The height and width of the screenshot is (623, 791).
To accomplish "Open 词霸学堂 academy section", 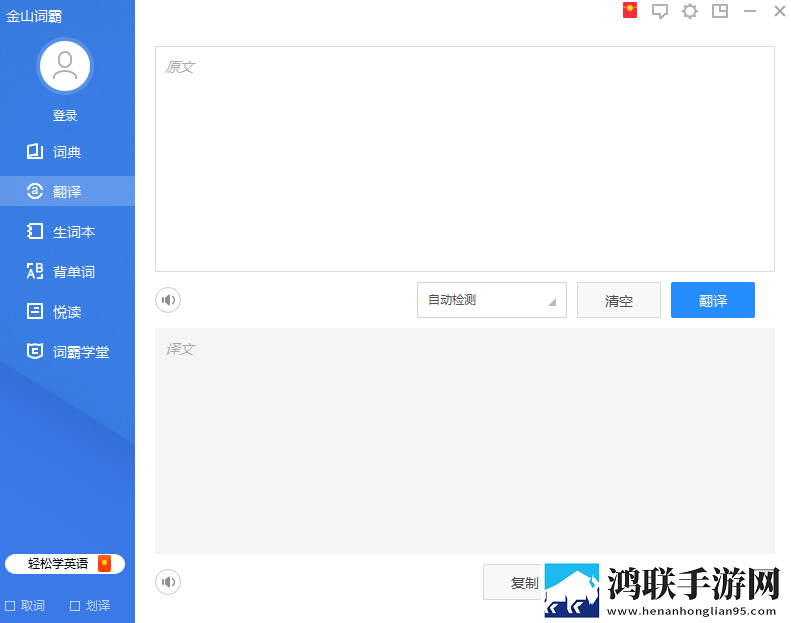I will tap(67, 352).
